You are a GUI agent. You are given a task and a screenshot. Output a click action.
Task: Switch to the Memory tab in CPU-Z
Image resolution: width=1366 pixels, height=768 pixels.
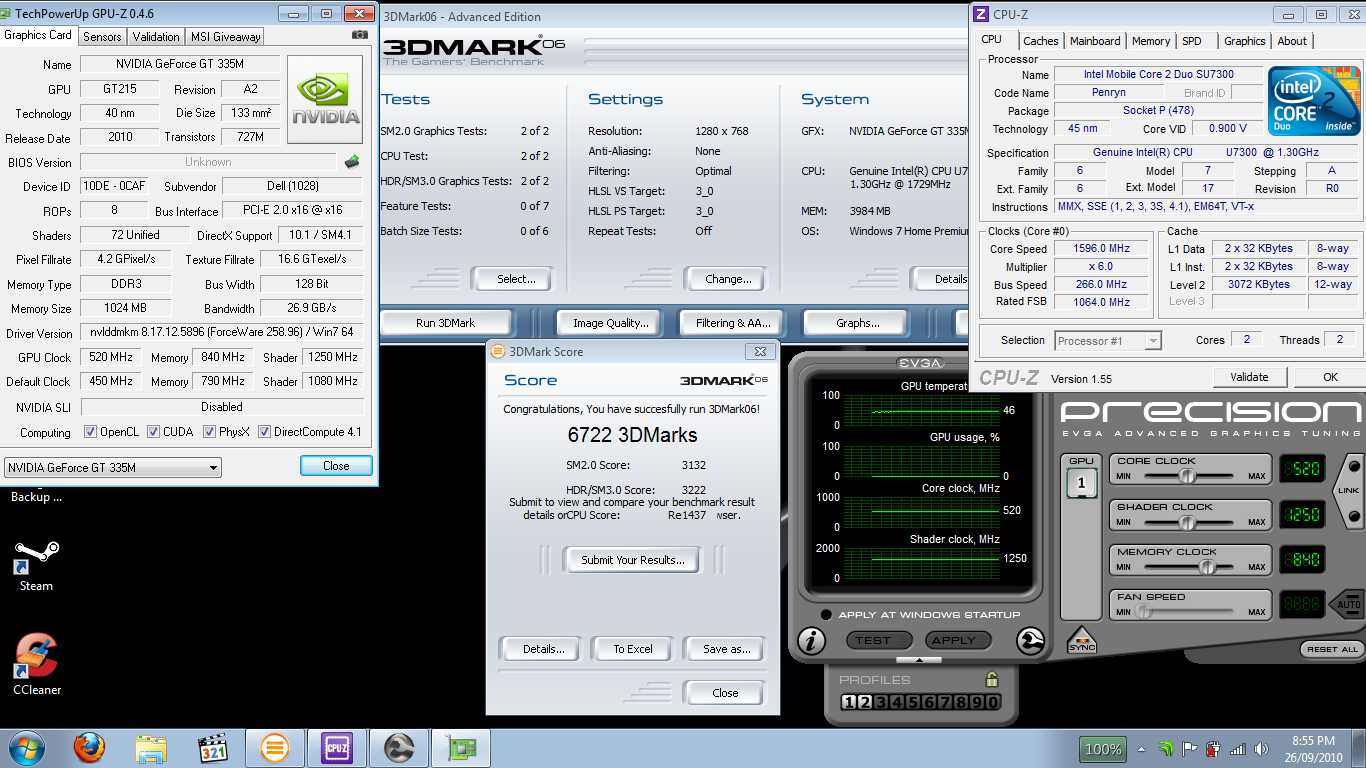click(1151, 41)
